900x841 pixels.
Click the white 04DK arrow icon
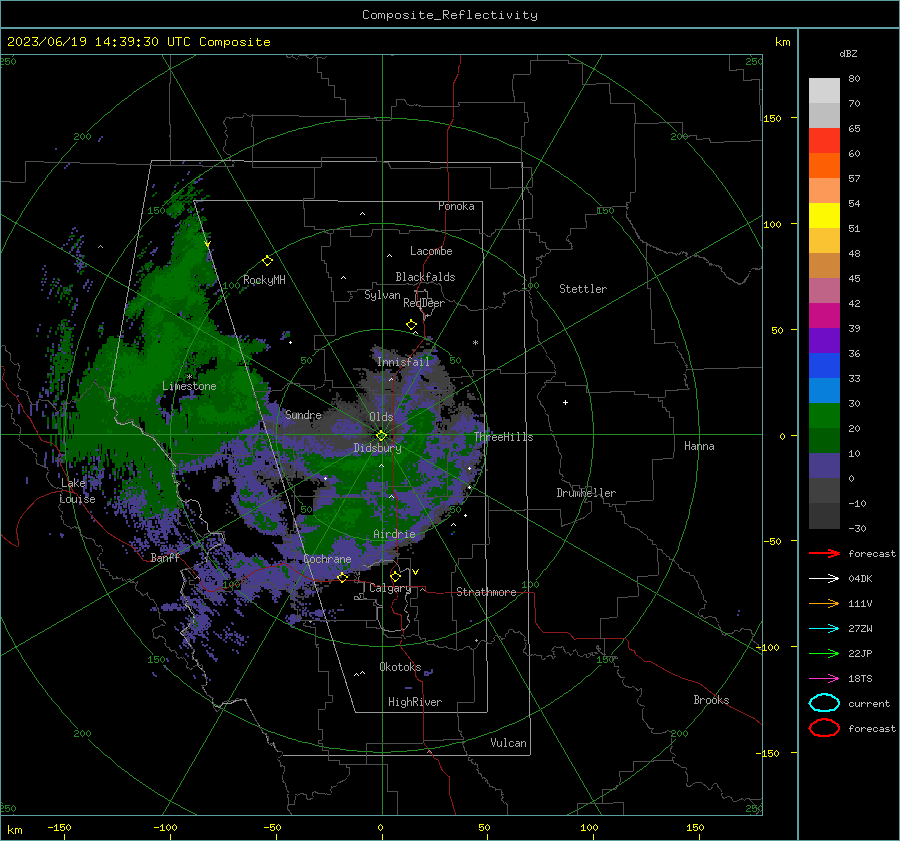tap(824, 578)
